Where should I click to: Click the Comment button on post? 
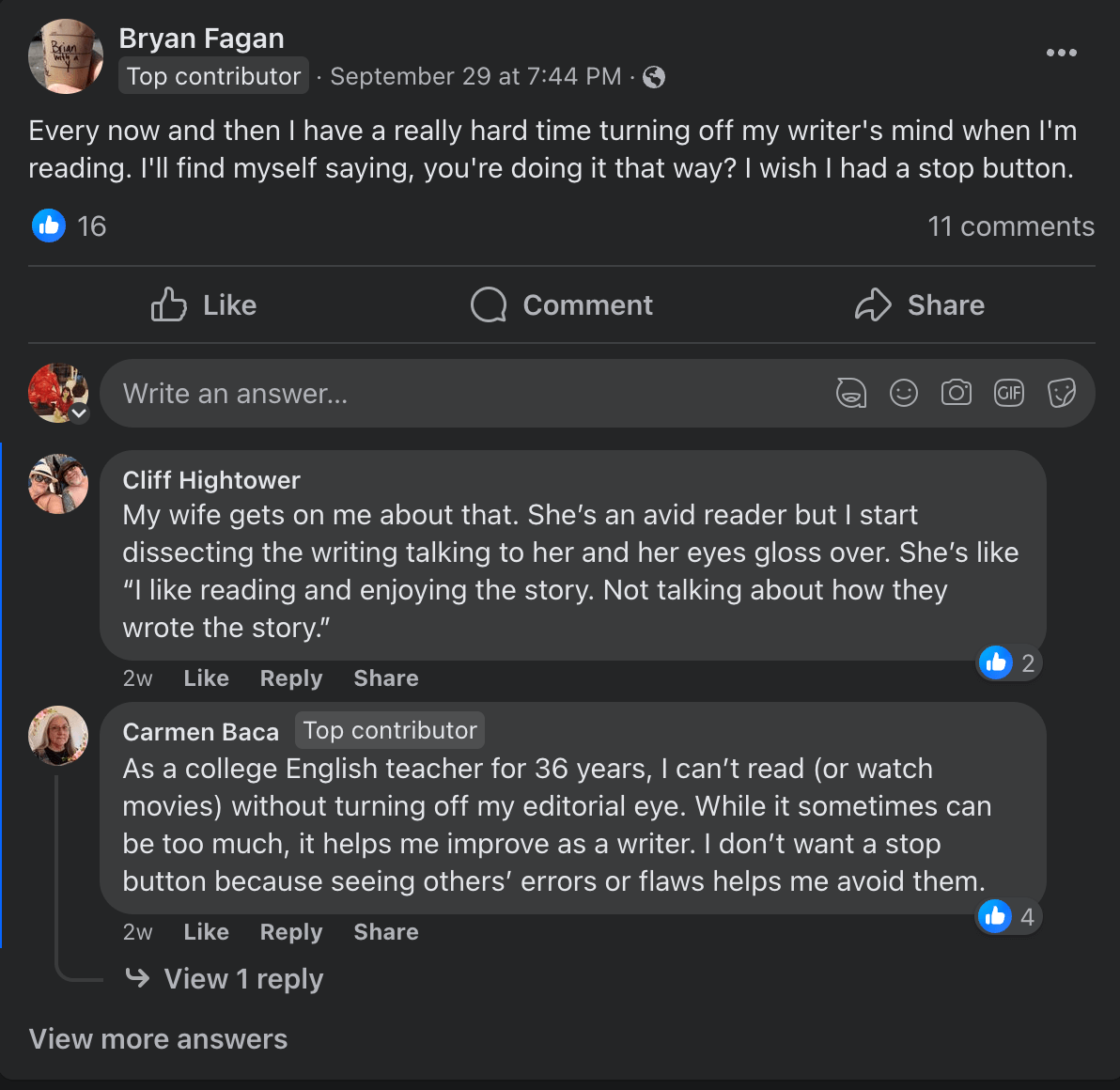(x=562, y=305)
